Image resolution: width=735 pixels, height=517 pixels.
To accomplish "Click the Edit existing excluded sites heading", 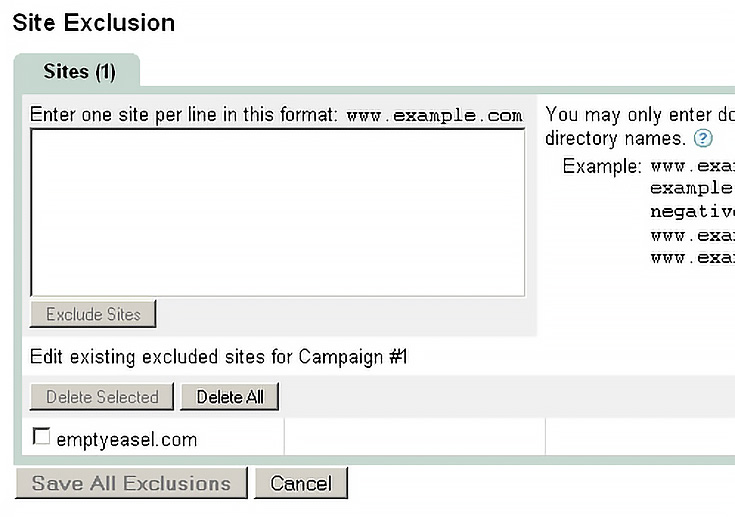I will pyautogui.click(x=218, y=357).
